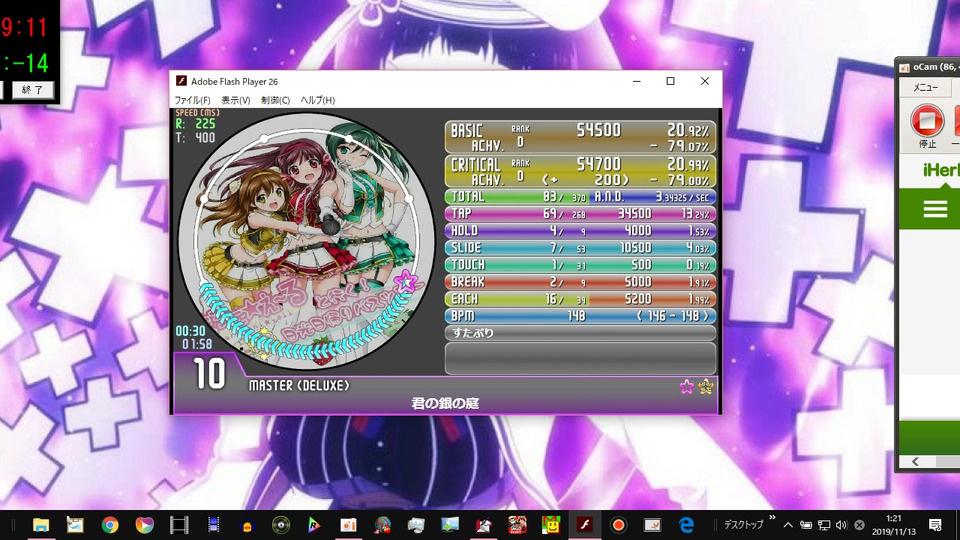Open the hamburger menu on the iHerb page

tap(935, 209)
